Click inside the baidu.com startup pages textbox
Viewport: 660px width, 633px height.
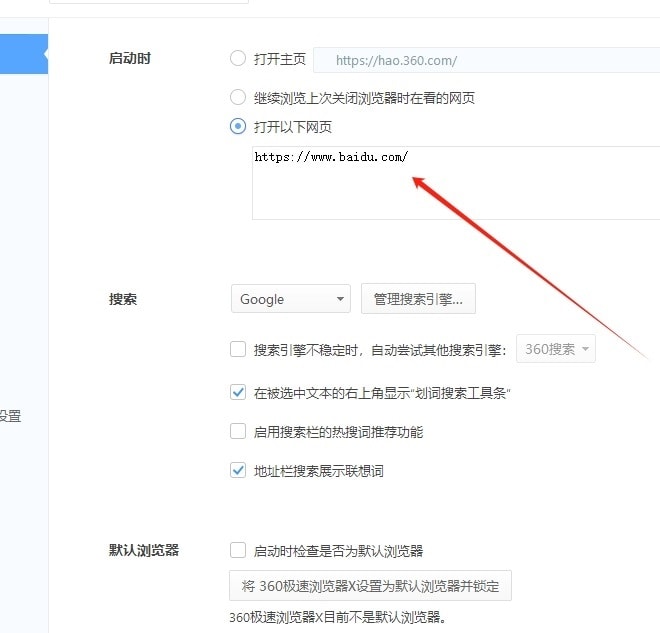click(456, 183)
